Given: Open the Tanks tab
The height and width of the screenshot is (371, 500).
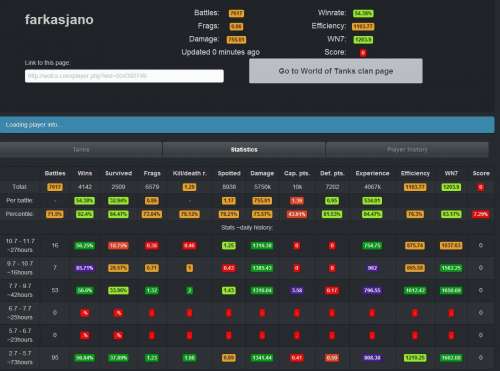Looking at the screenshot, I should [x=81, y=149].
